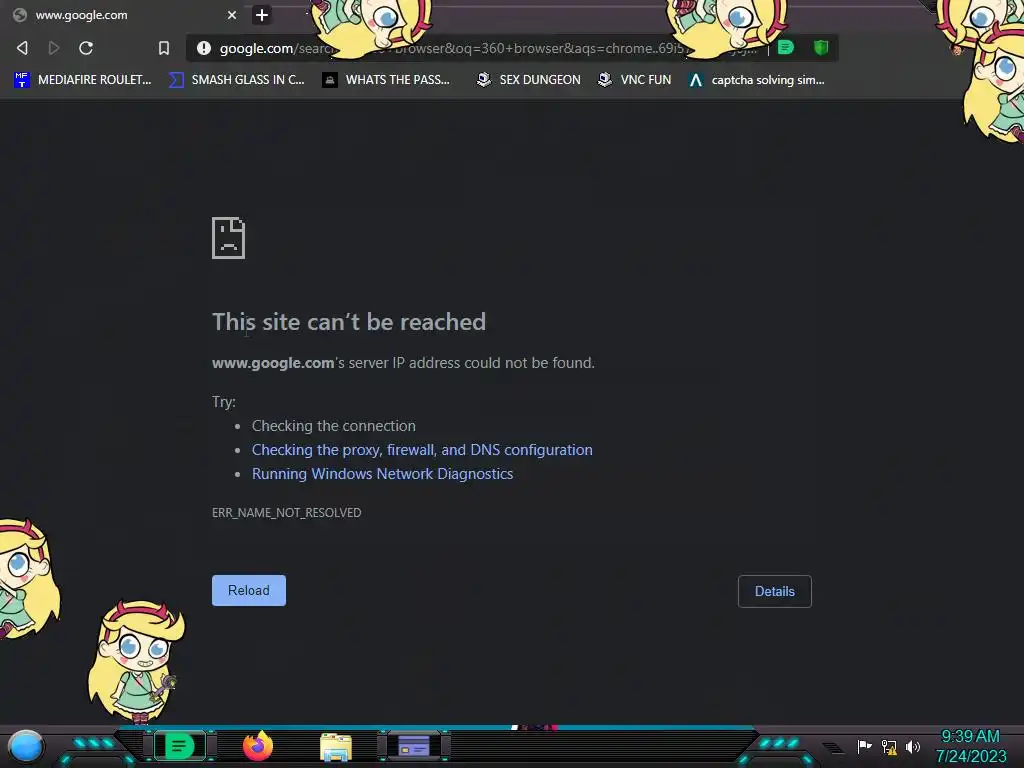Open the clock showing 9:39 AM
This screenshot has height=768, width=1024.
point(970,746)
